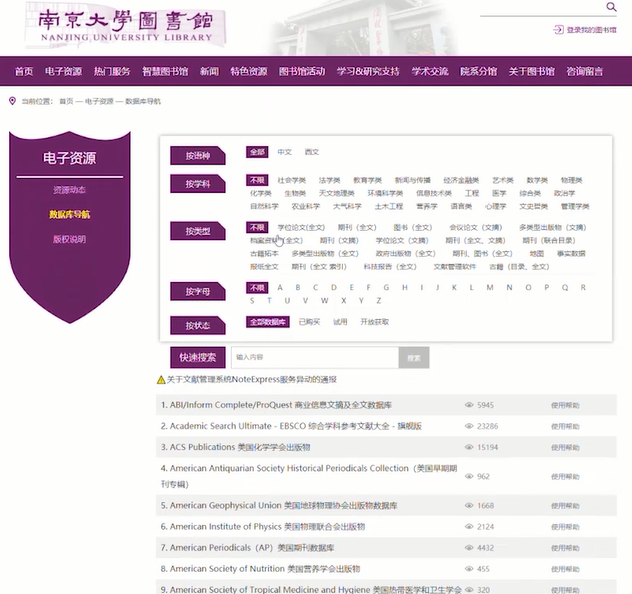632x594 pixels.
Task: Open 版权说明 in the left sidebar
Action: point(69,239)
